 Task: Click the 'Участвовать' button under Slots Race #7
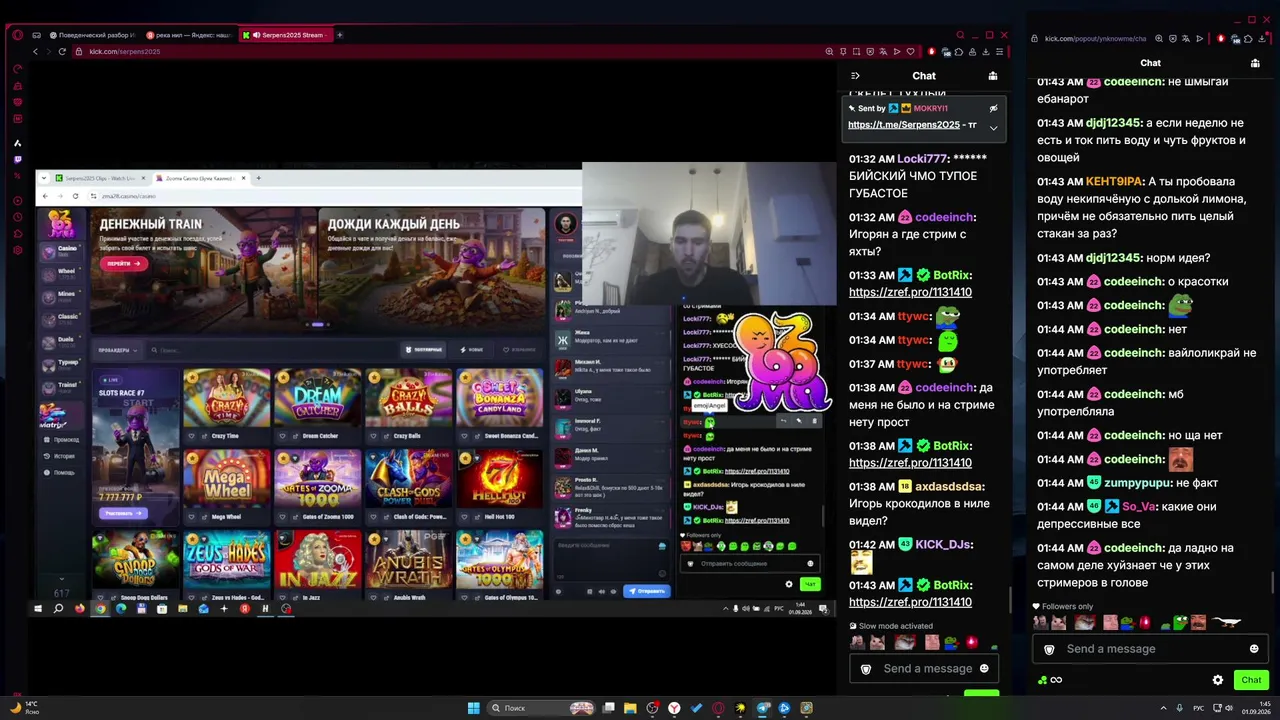(123, 513)
